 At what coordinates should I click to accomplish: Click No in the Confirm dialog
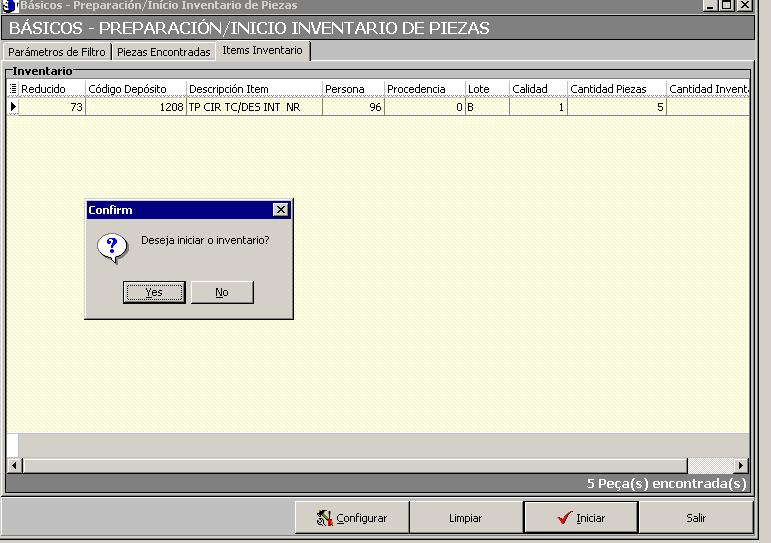pos(222,292)
